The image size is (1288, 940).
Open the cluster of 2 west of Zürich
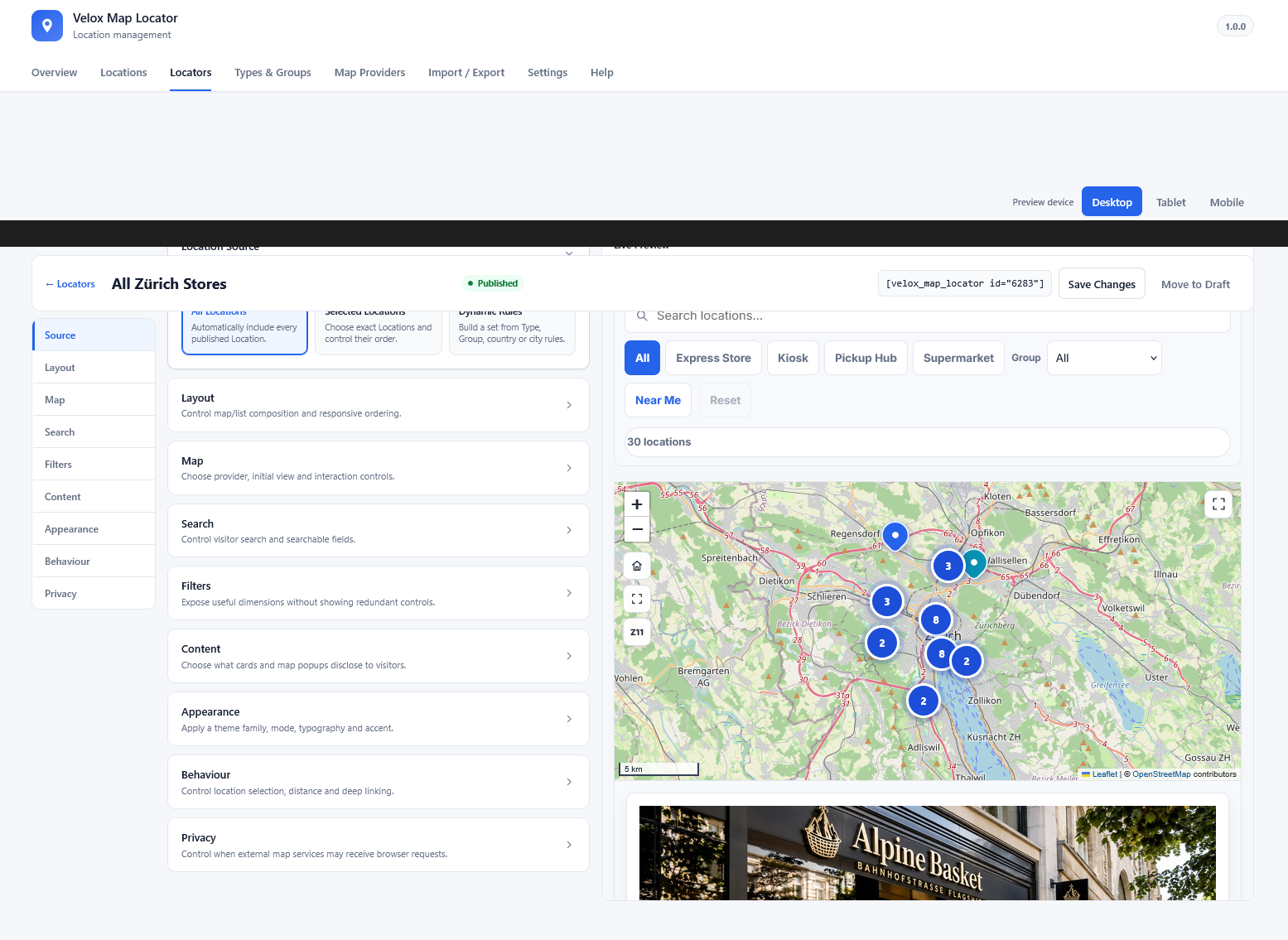click(882, 644)
